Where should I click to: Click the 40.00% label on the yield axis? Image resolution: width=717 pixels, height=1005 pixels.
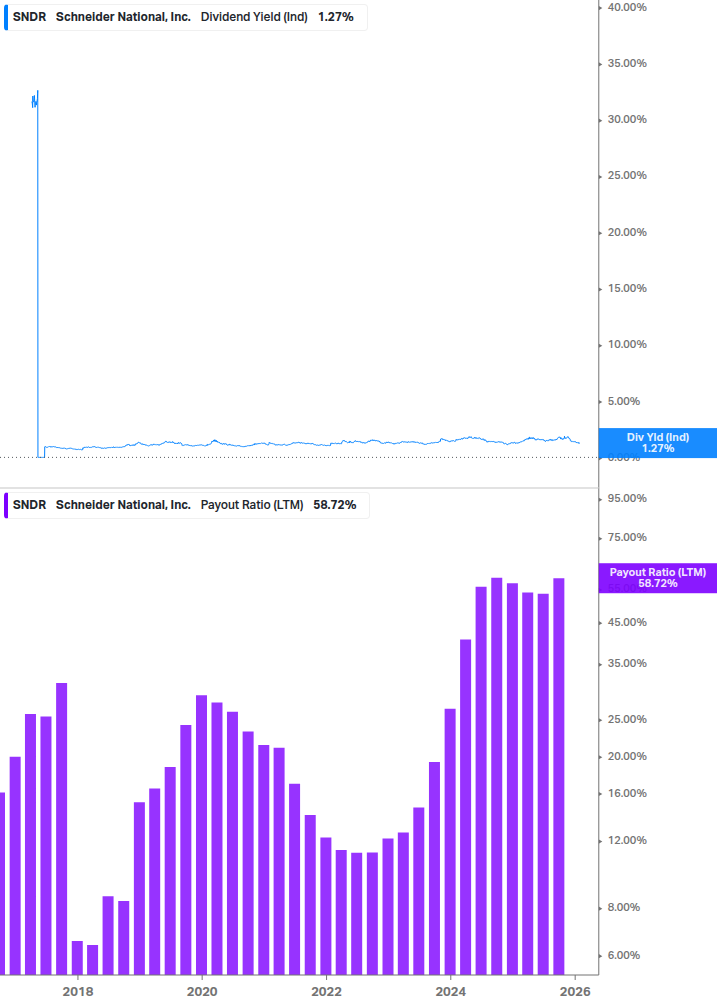coord(627,7)
